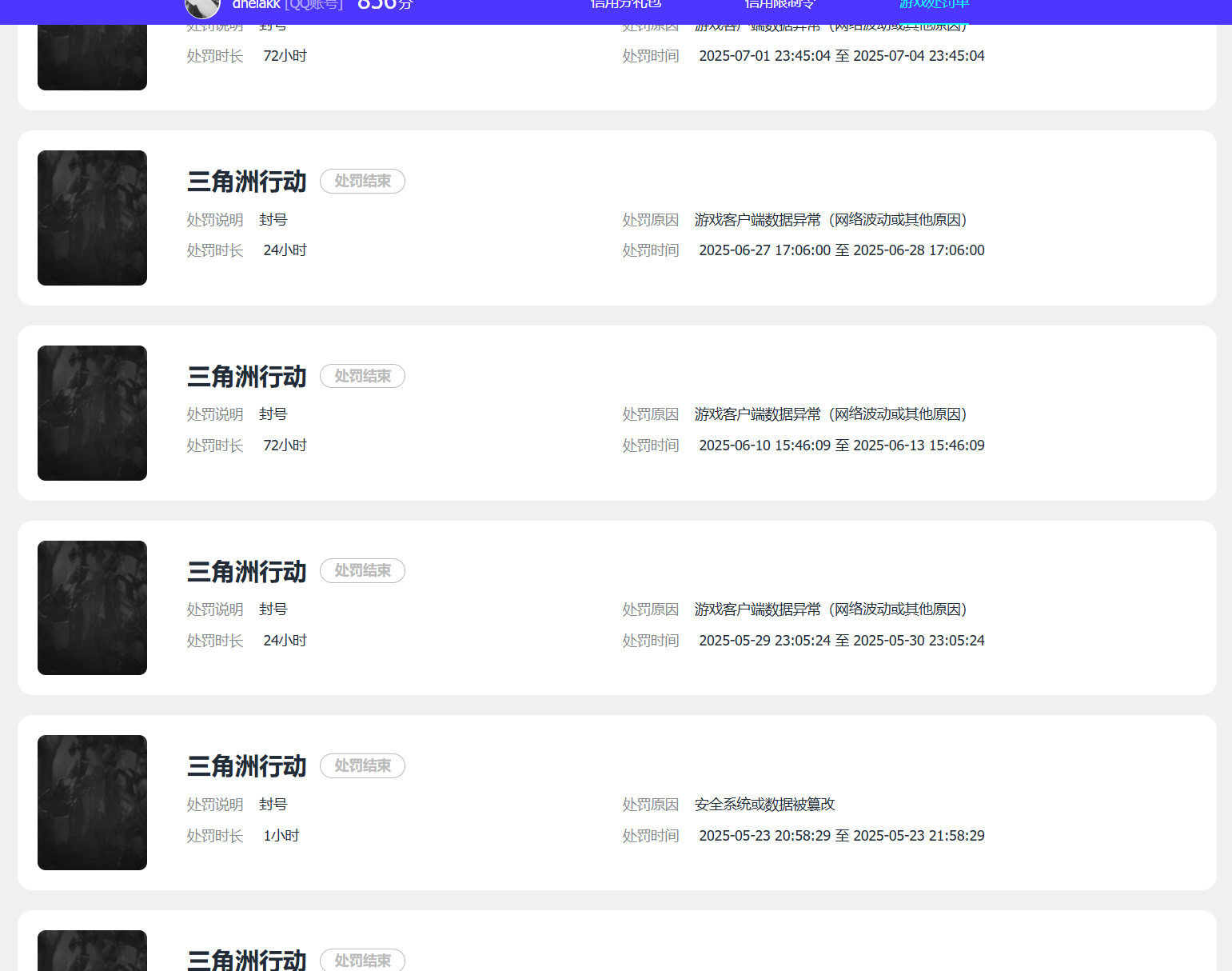Click the 24小时 duration for the 2025-05-29 penalty
The image size is (1232, 971).
pos(285,641)
